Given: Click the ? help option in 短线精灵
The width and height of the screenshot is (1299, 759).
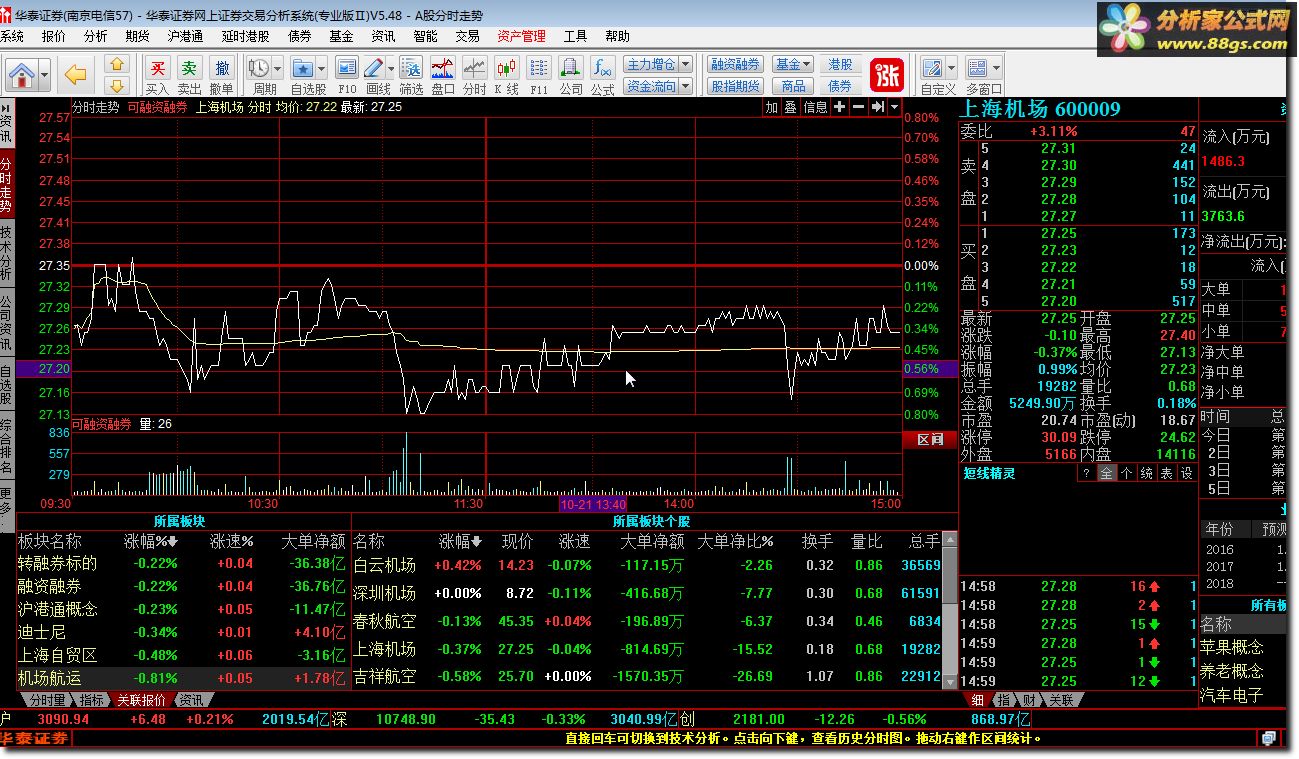Looking at the screenshot, I should point(1087,474).
